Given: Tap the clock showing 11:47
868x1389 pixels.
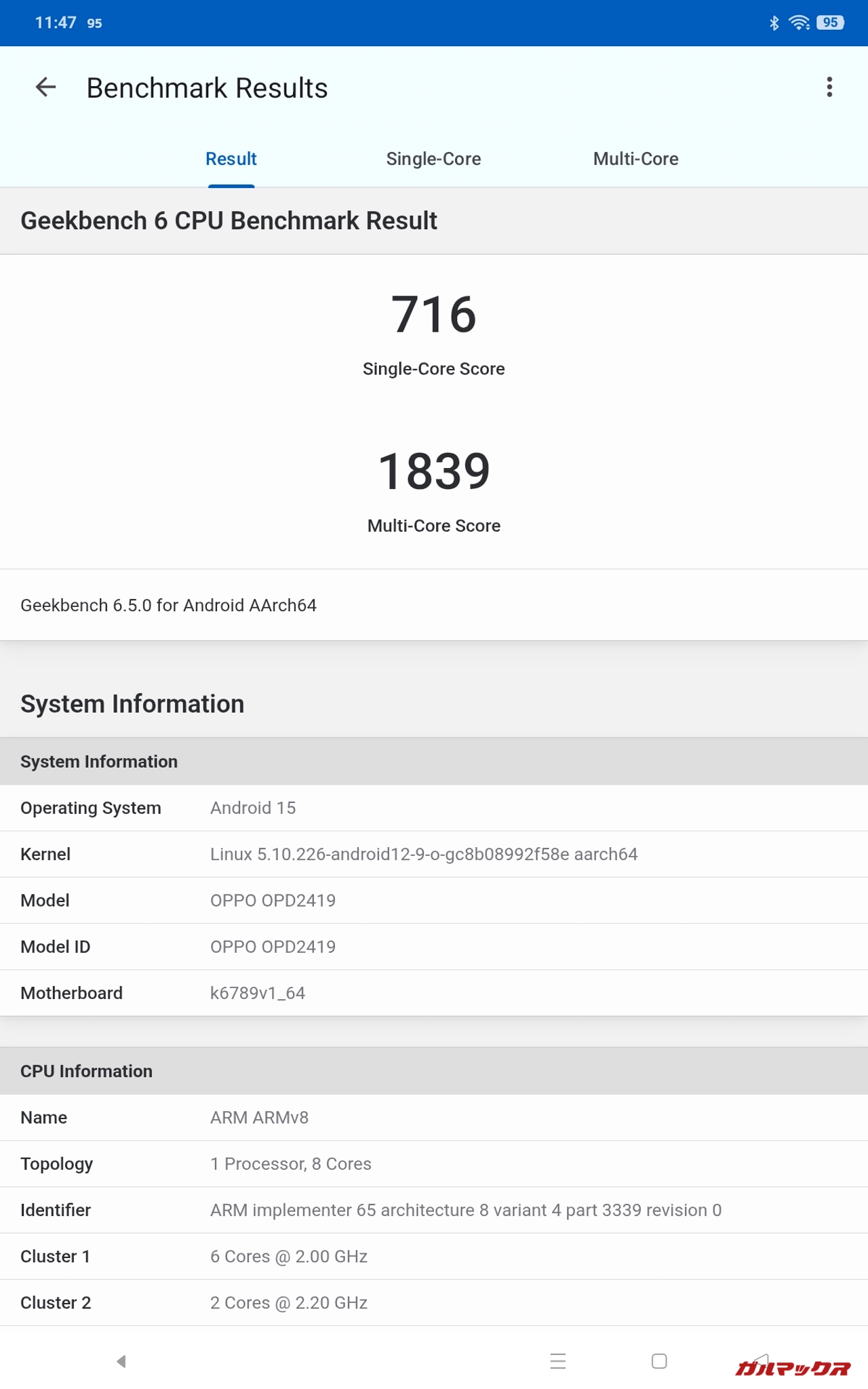Looking at the screenshot, I should [x=56, y=23].
